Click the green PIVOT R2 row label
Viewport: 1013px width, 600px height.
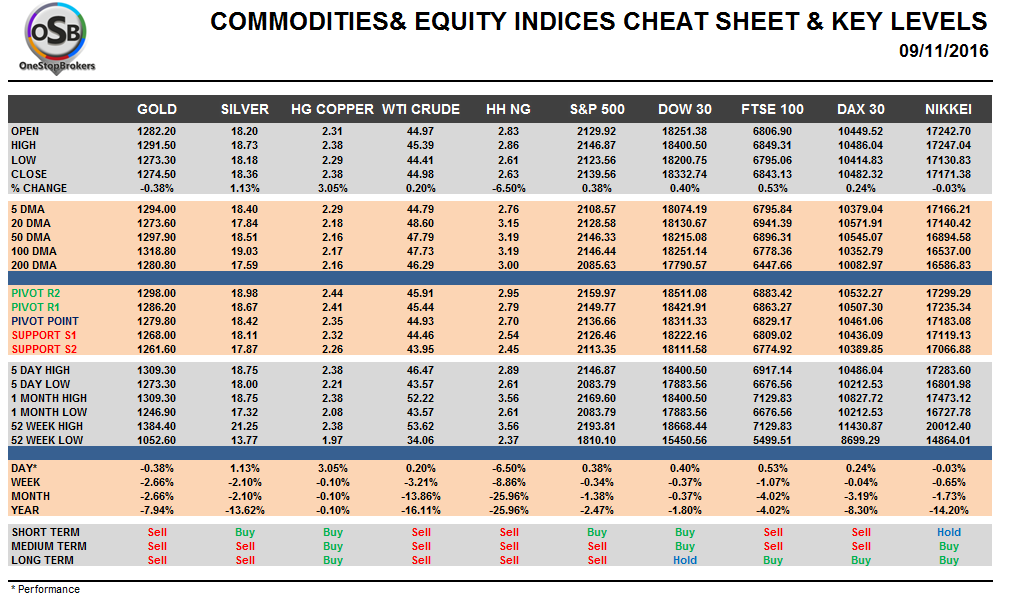38,293
